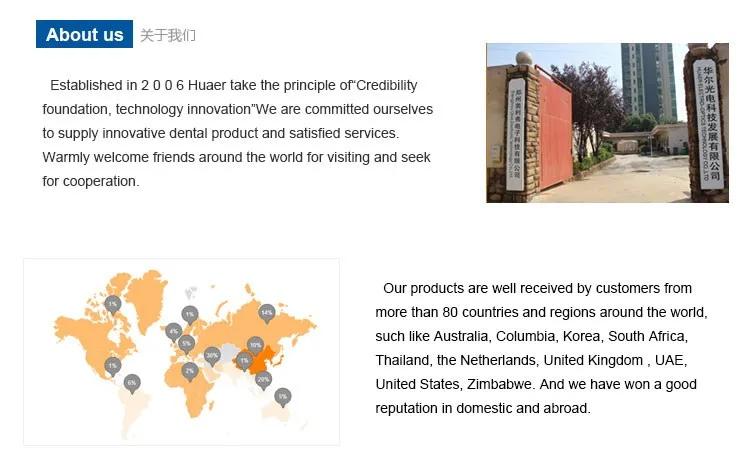
Task: Select the 5% pin on central Europe
Action: pyautogui.click(x=186, y=343)
